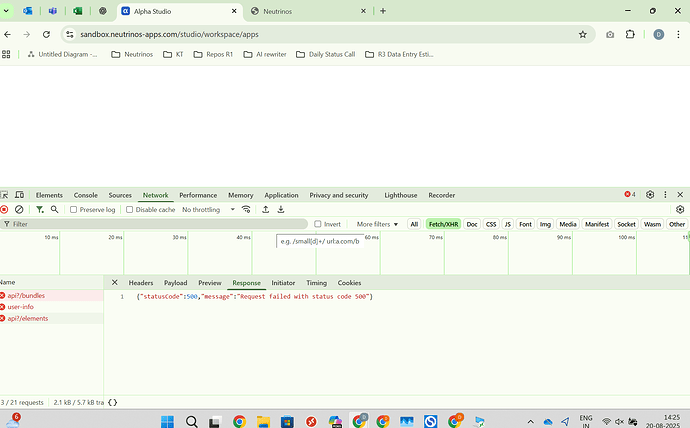Open the DevTools settings gear

(650, 194)
